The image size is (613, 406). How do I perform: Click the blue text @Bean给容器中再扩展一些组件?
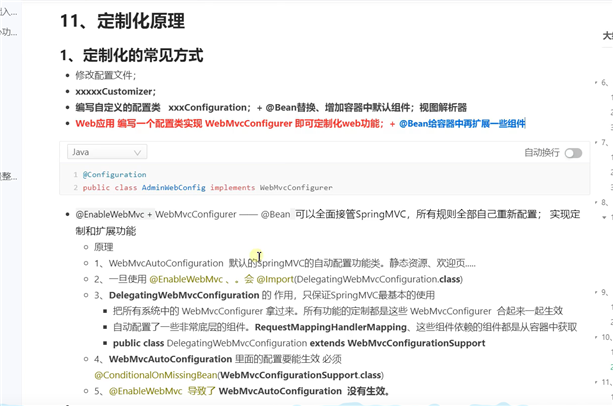[x=462, y=123]
